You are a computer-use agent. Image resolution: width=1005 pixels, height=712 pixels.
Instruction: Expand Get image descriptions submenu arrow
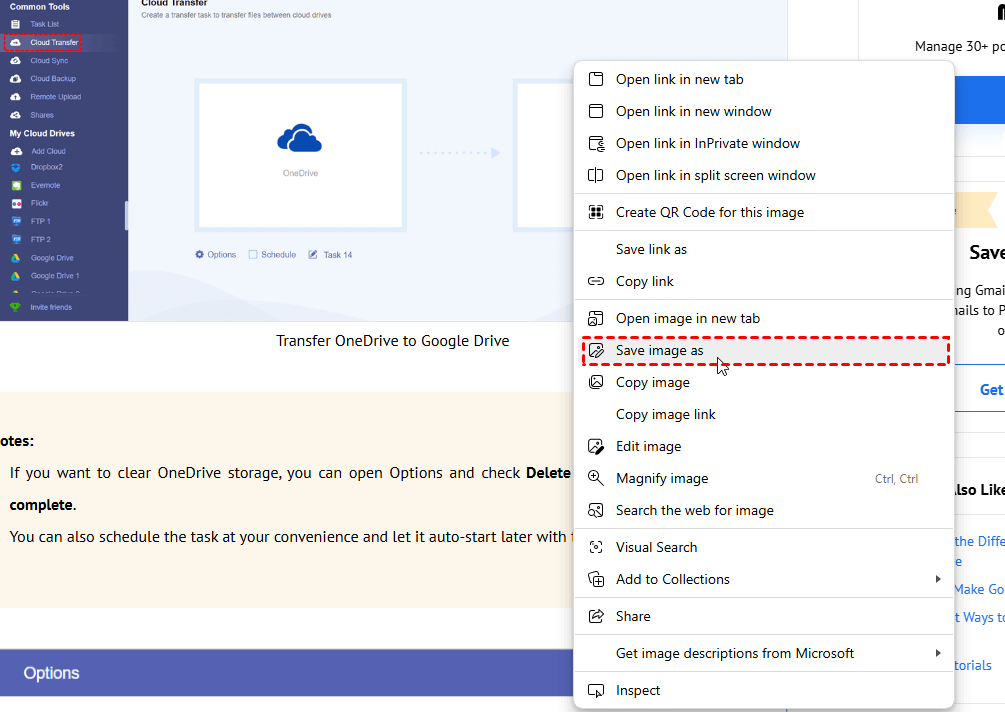point(938,653)
